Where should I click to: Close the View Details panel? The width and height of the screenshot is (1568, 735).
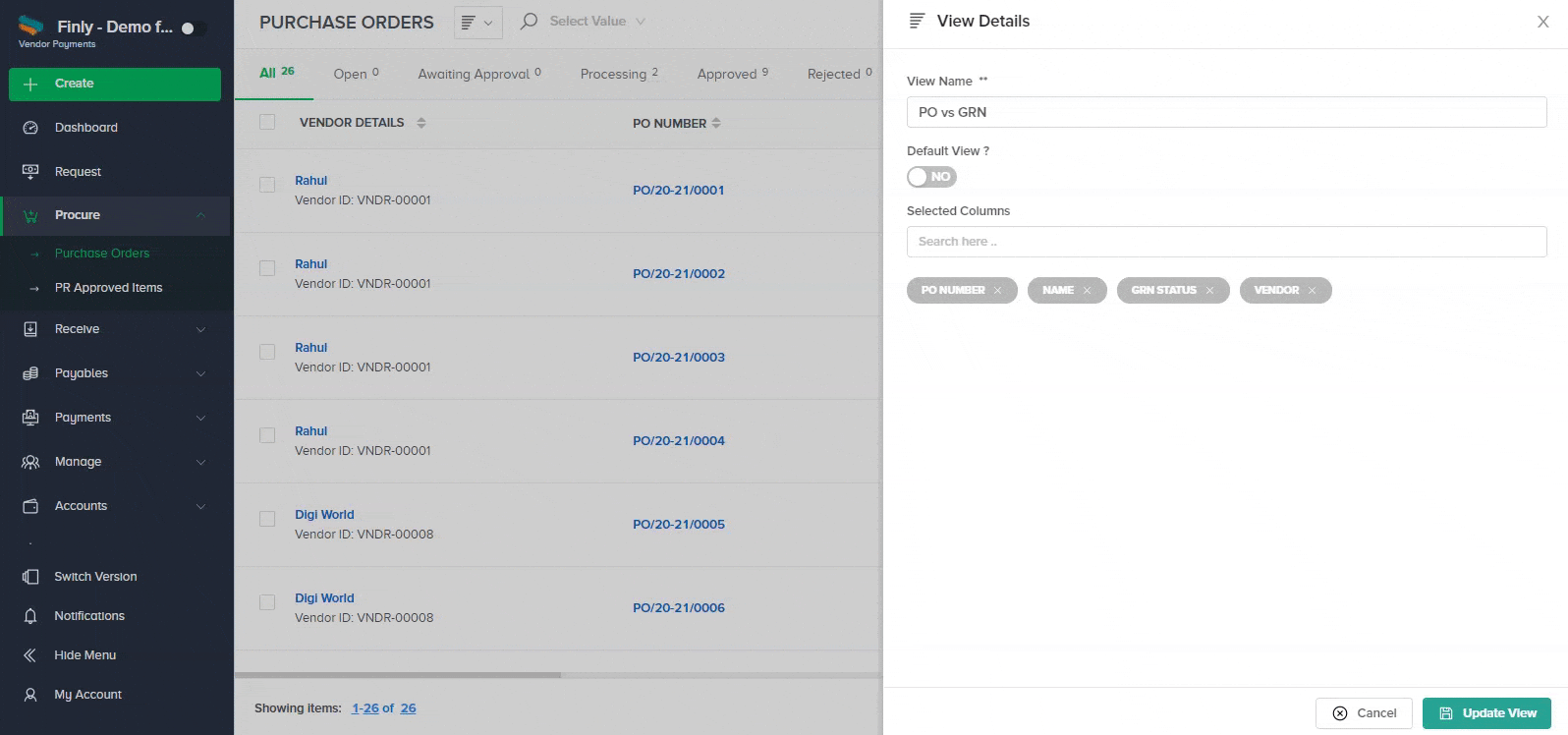click(1542, 22)
